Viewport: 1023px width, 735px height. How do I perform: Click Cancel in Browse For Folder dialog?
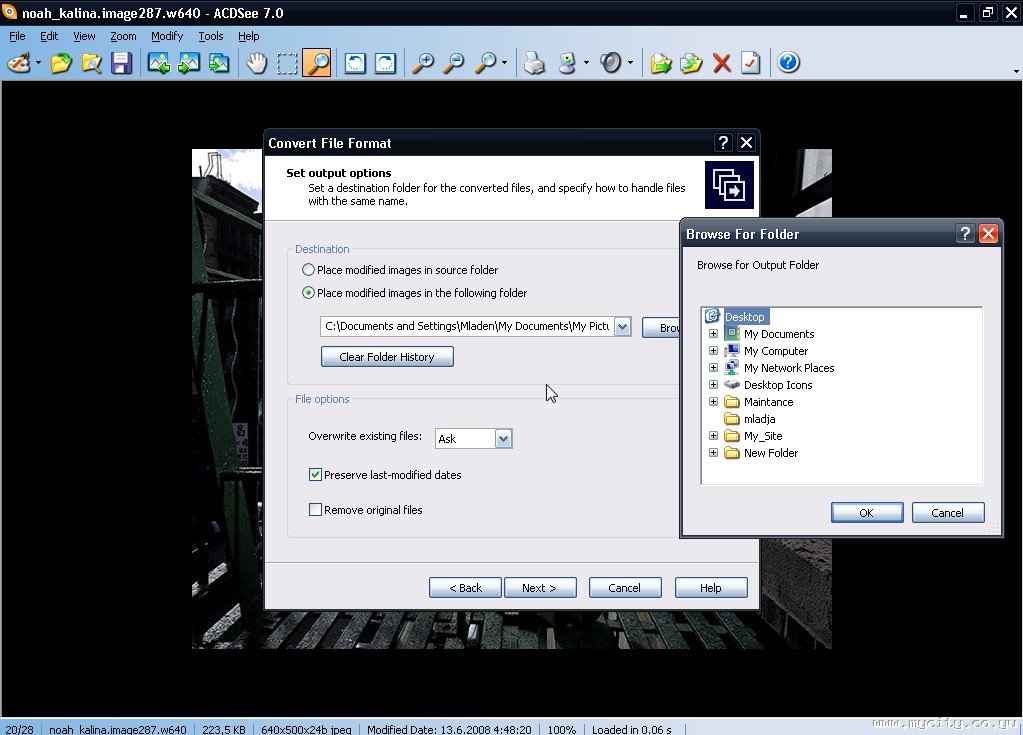pyautogui.click(x=947, y=513)
